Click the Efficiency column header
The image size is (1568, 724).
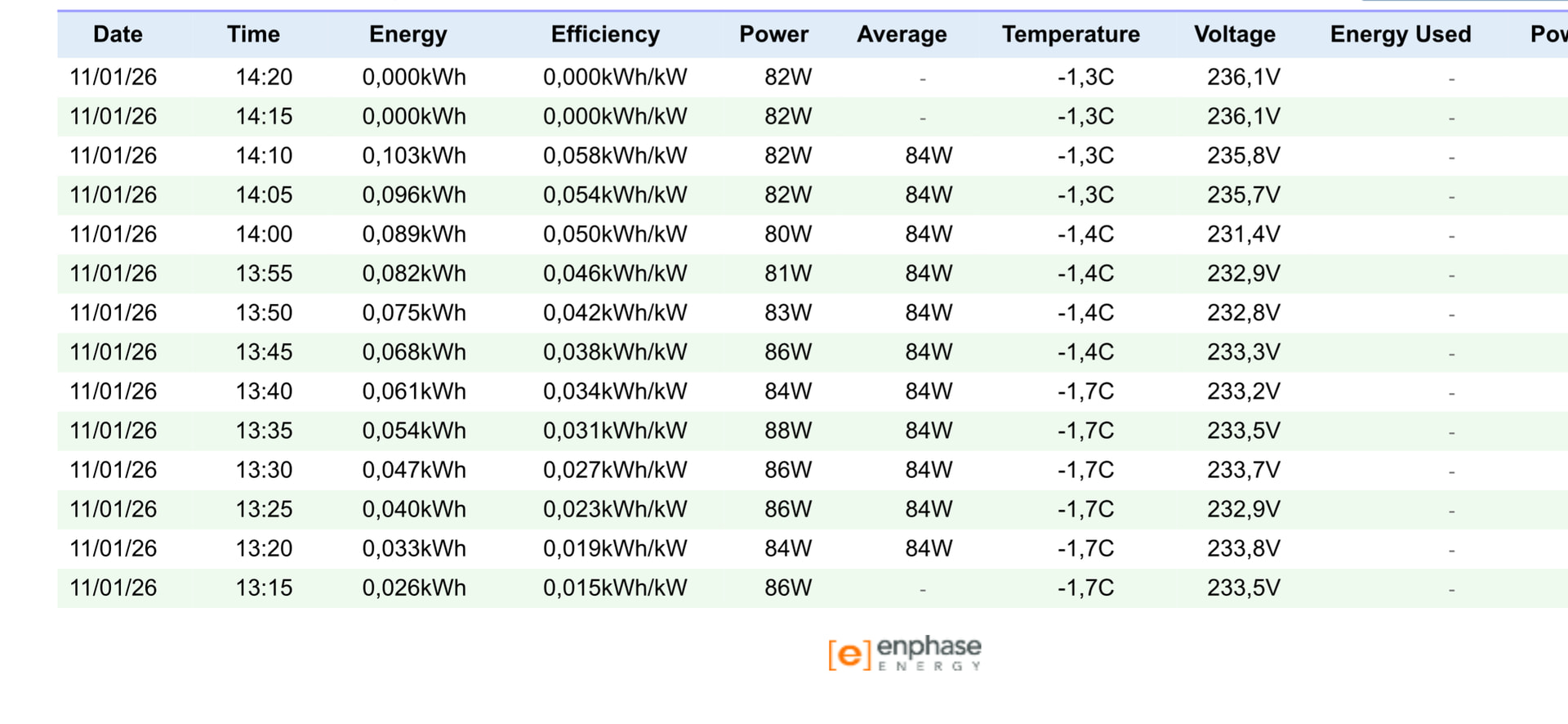click(x=605, y=35)
